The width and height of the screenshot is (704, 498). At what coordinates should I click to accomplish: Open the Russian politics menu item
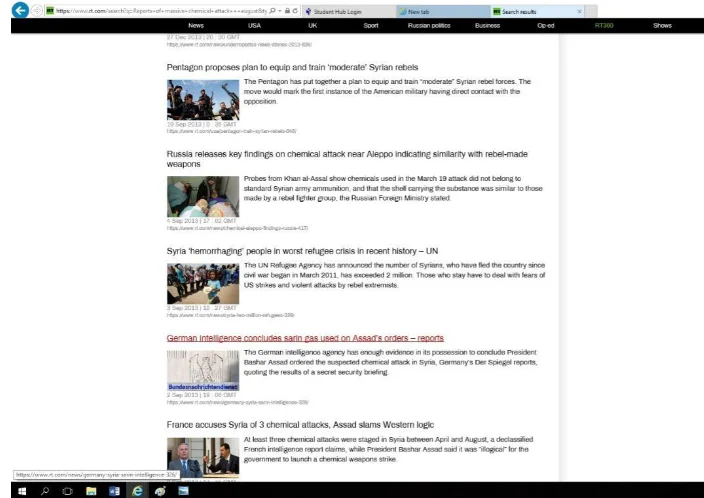(x=429, y=26)
